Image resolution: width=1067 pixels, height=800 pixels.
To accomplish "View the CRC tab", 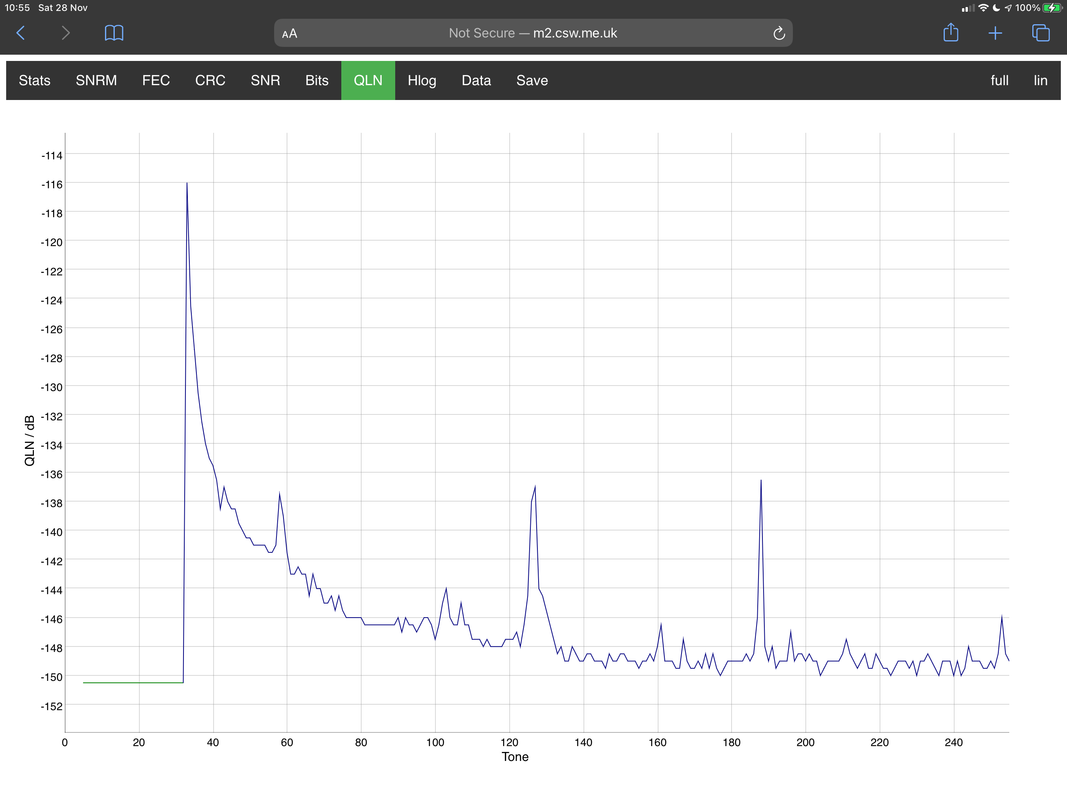I will point(210,80).
